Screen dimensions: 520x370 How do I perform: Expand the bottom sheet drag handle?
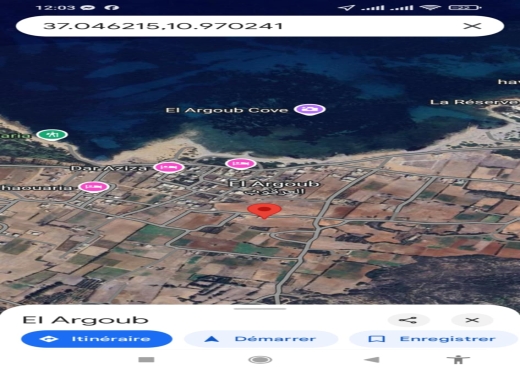click(260, 309)
